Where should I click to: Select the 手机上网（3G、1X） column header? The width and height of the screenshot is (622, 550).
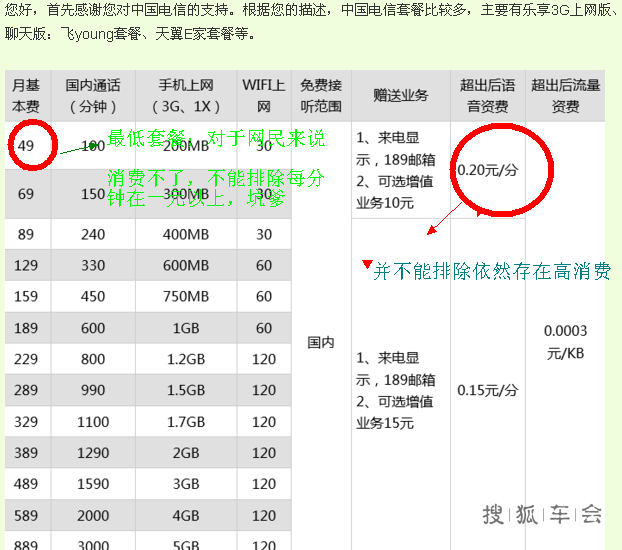186,96
